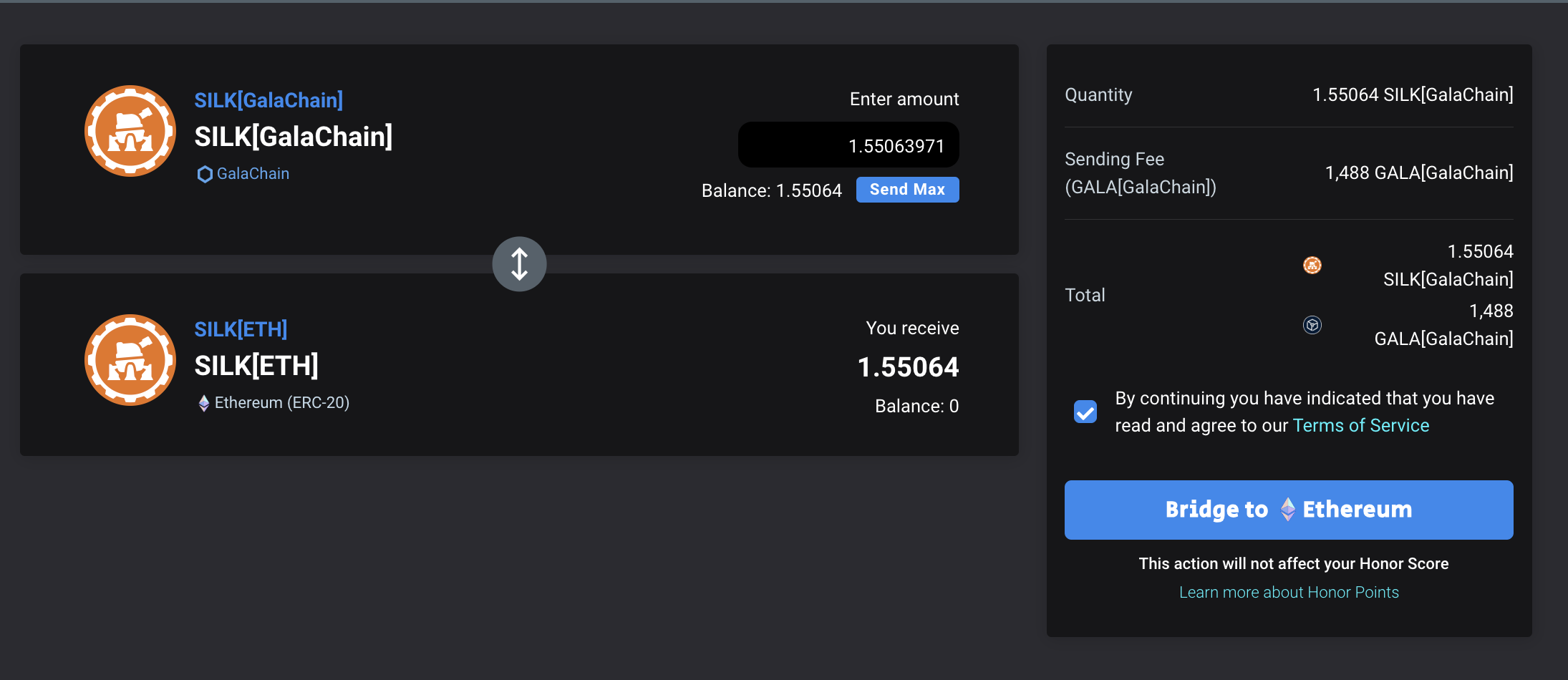Click the Ethereum diamond icon beside ERC-20
Viewport: 1568px width, 680px height.
[204, 403]
